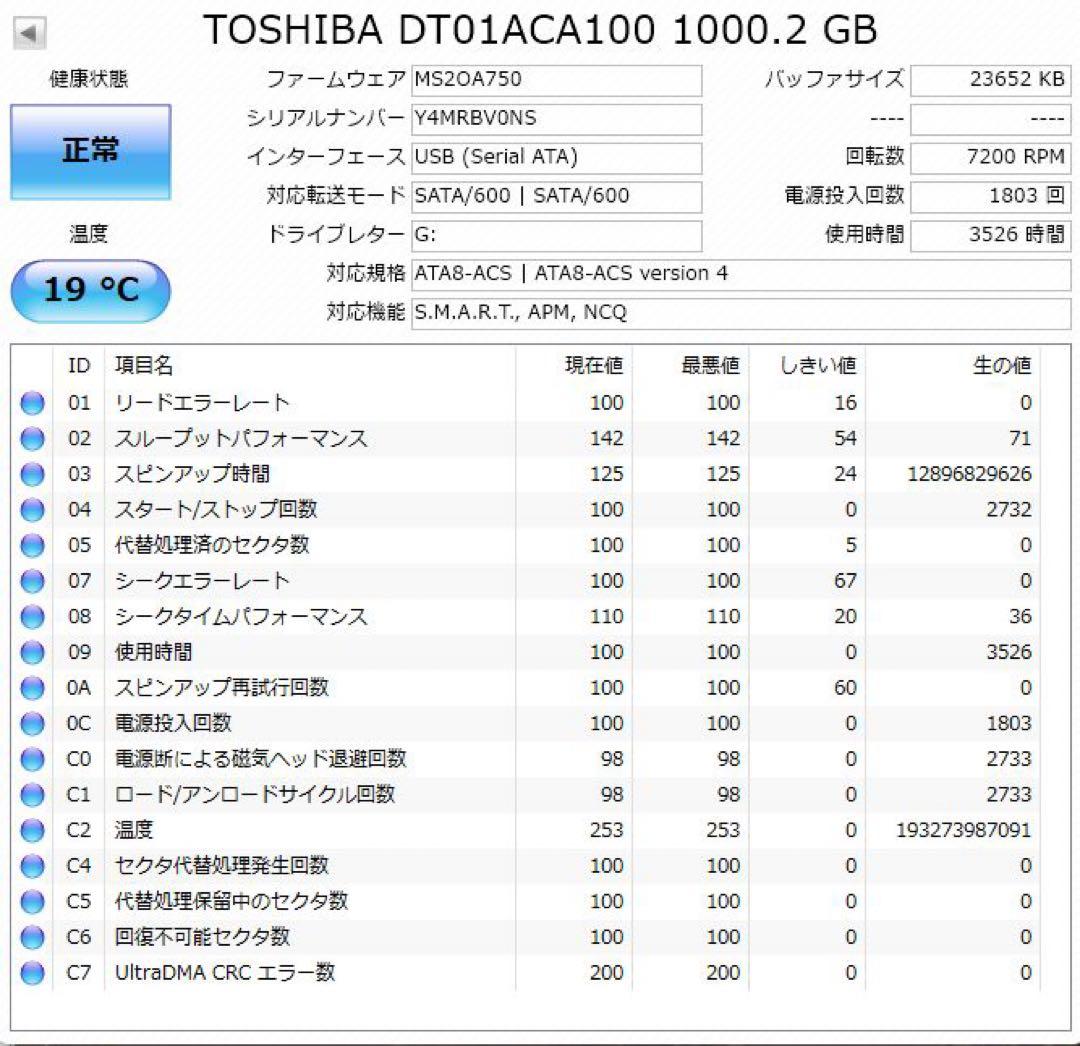Screen dimensions: 1080x1046
Task: Go to previous disk with the left arrow
Action: point(30,32)
